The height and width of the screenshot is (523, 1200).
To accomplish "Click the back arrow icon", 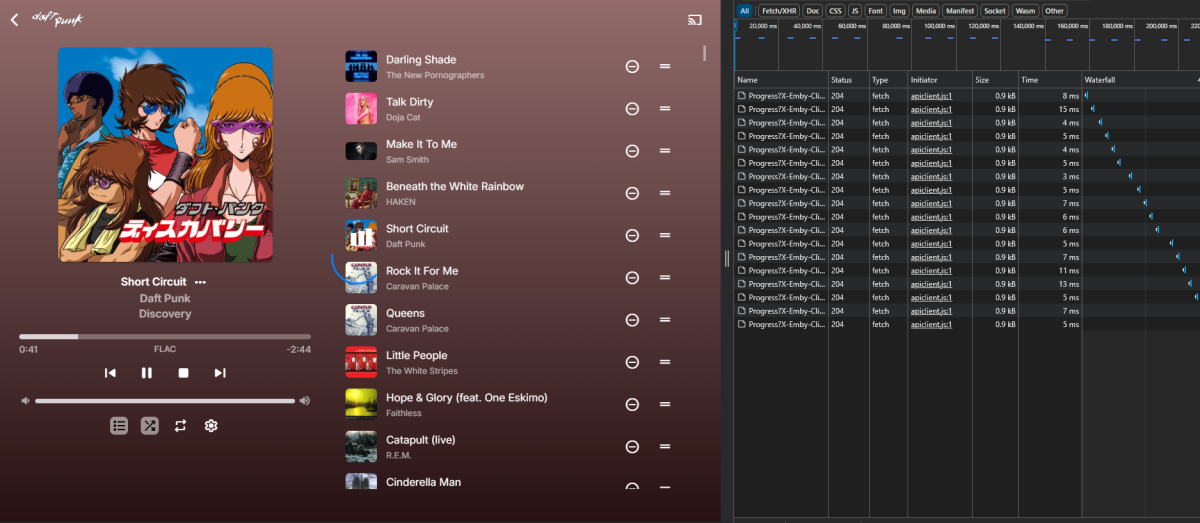I will [x=14, y=19].
